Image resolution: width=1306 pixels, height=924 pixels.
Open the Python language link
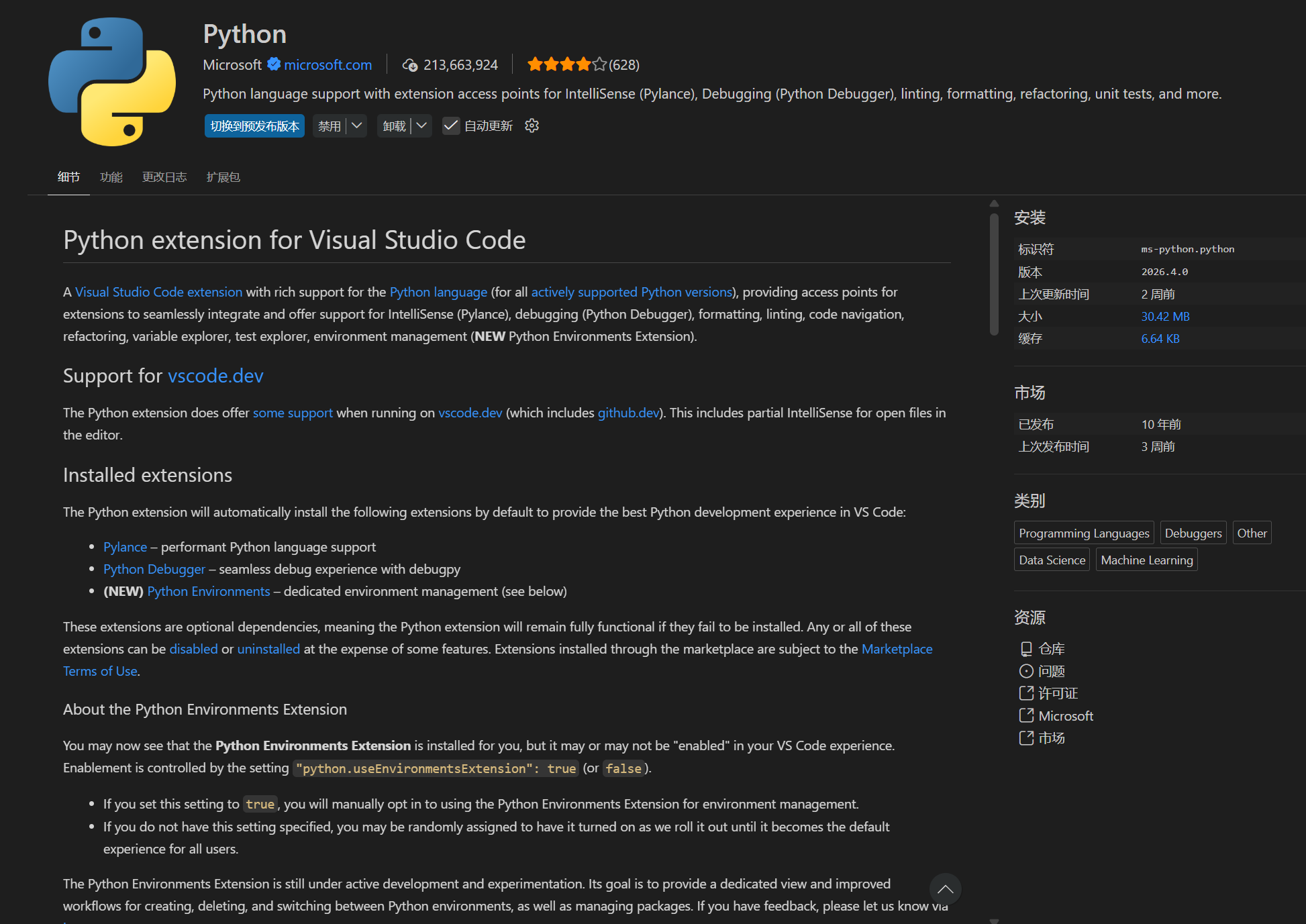click(x=438, y=292)
